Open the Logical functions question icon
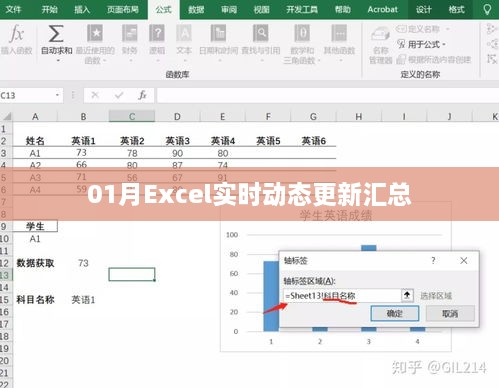This screenshot has height=388, width=499. click(x=157, y=33)
